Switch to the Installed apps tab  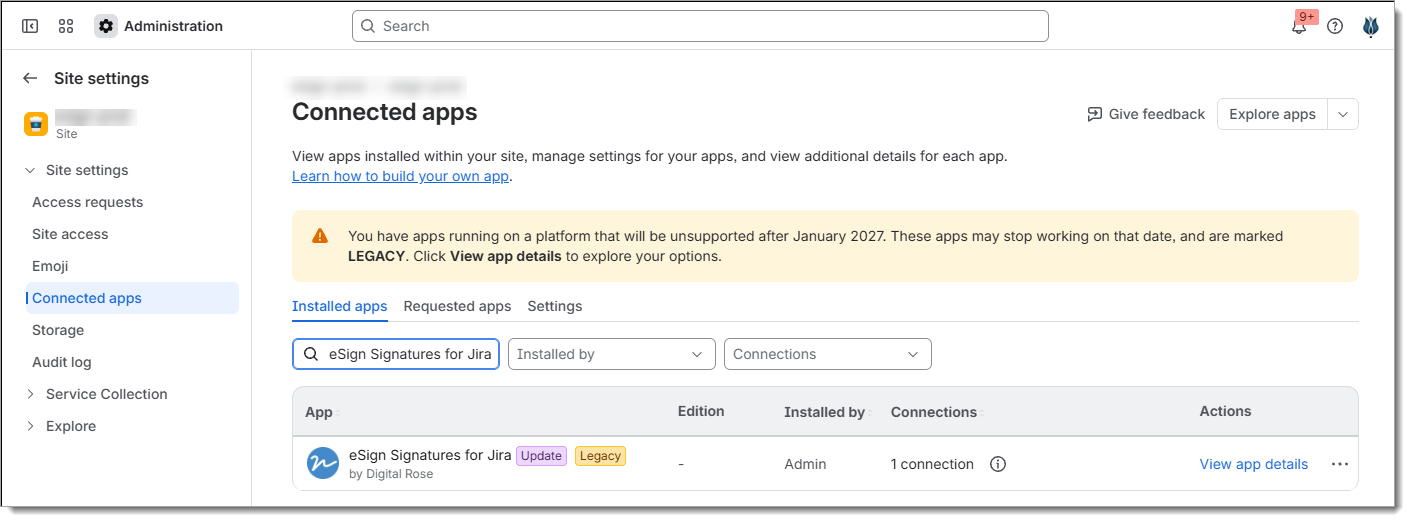click(x=339, y=306)
